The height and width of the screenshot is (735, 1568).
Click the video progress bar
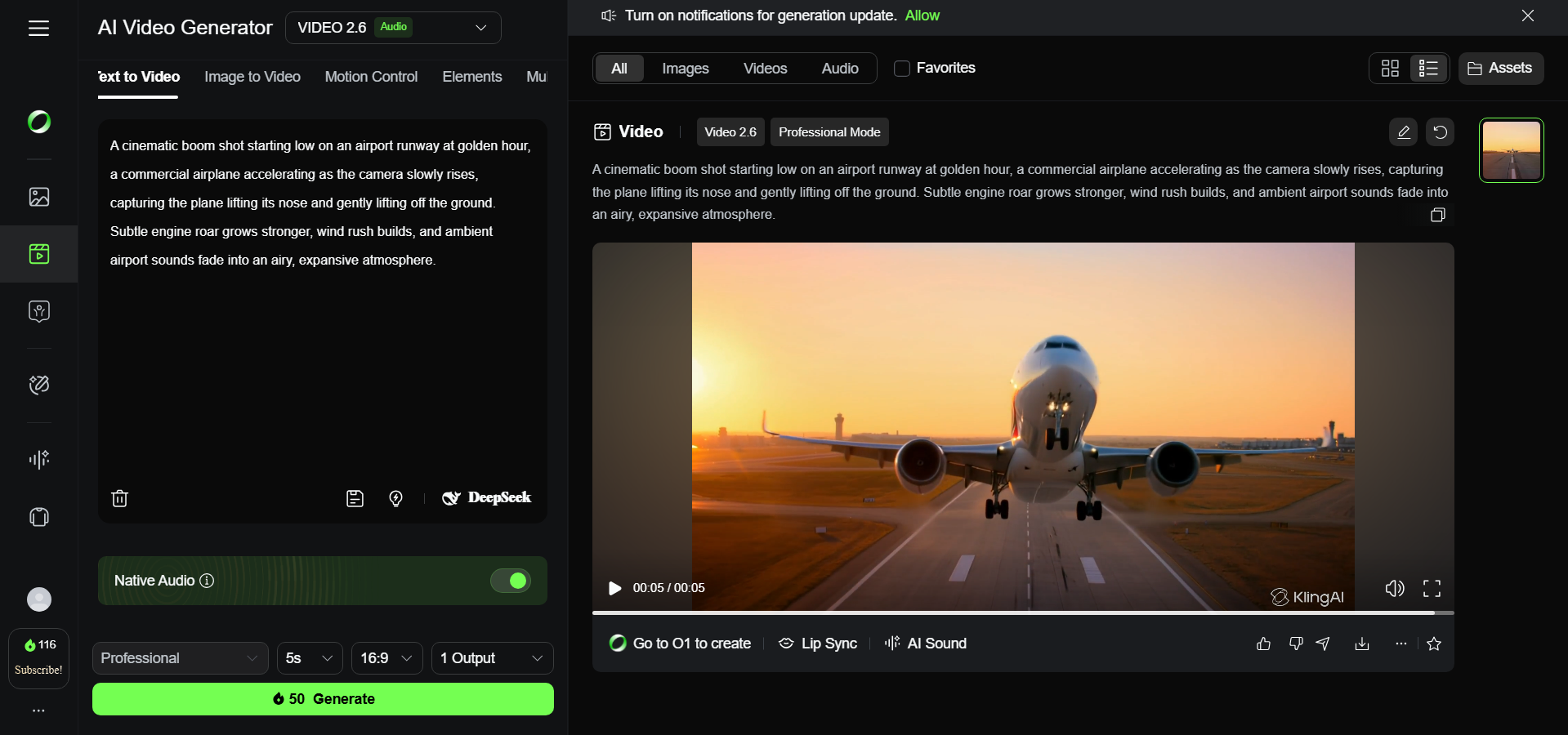(x=1023, y=612)
